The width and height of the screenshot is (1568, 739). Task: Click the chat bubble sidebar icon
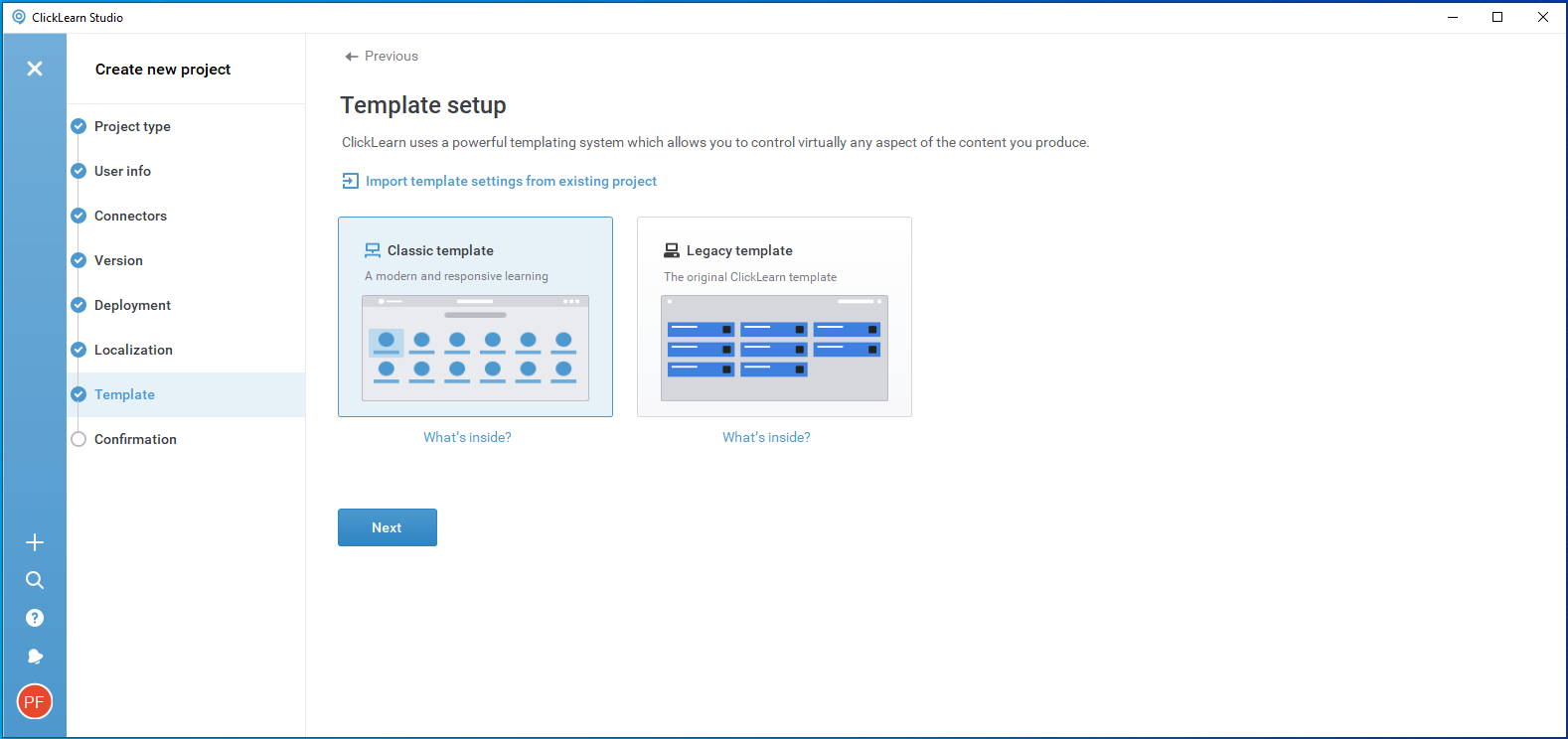tap(35, 657)
